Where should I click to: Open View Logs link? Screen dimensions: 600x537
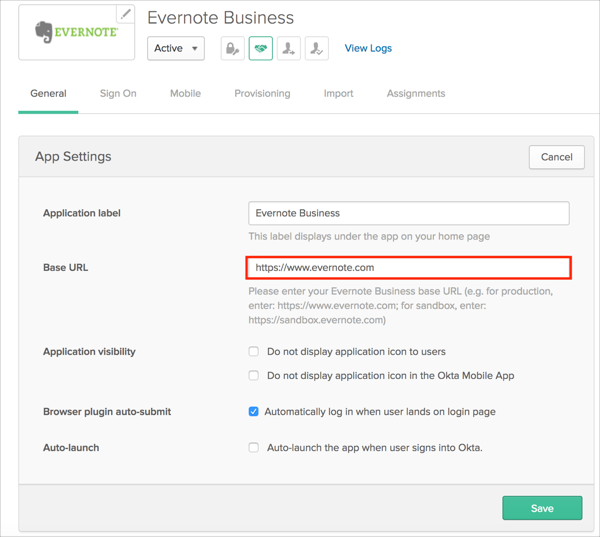[368, 48]
